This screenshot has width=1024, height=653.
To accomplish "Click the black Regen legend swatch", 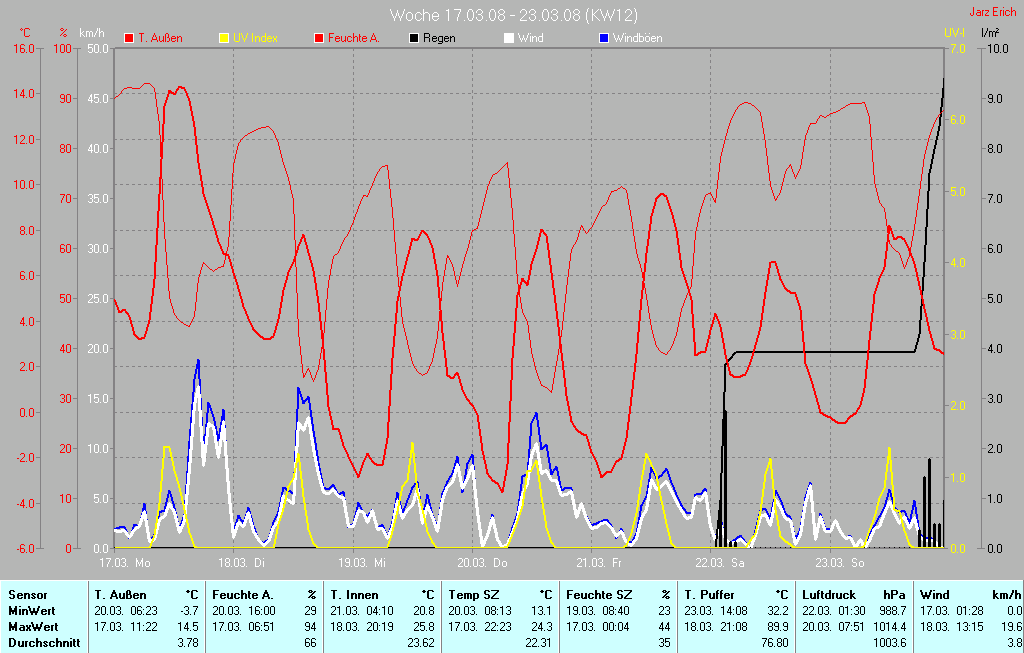I will point(414,39).
